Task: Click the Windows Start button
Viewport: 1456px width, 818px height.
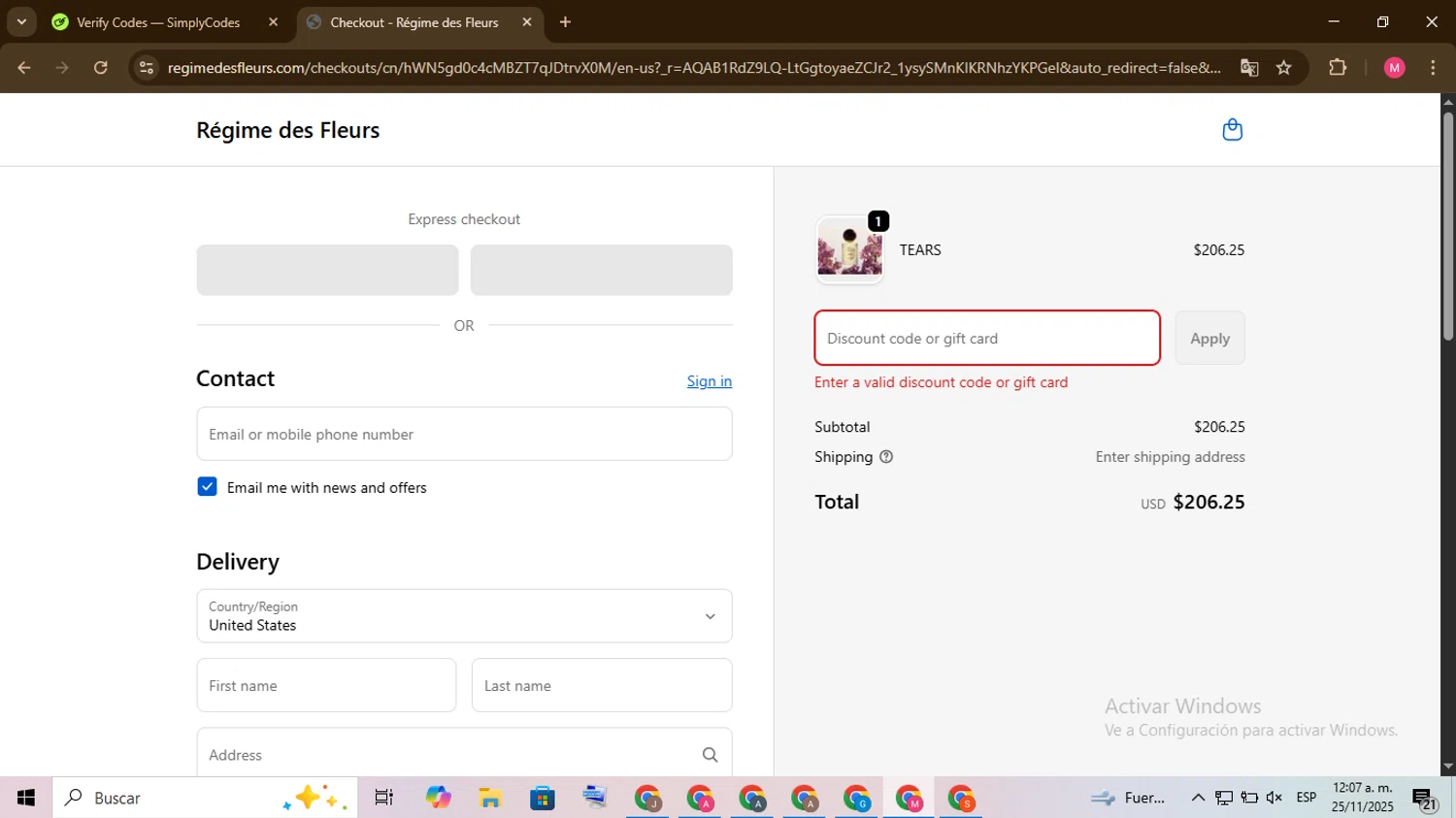Action: click(26, 798)
